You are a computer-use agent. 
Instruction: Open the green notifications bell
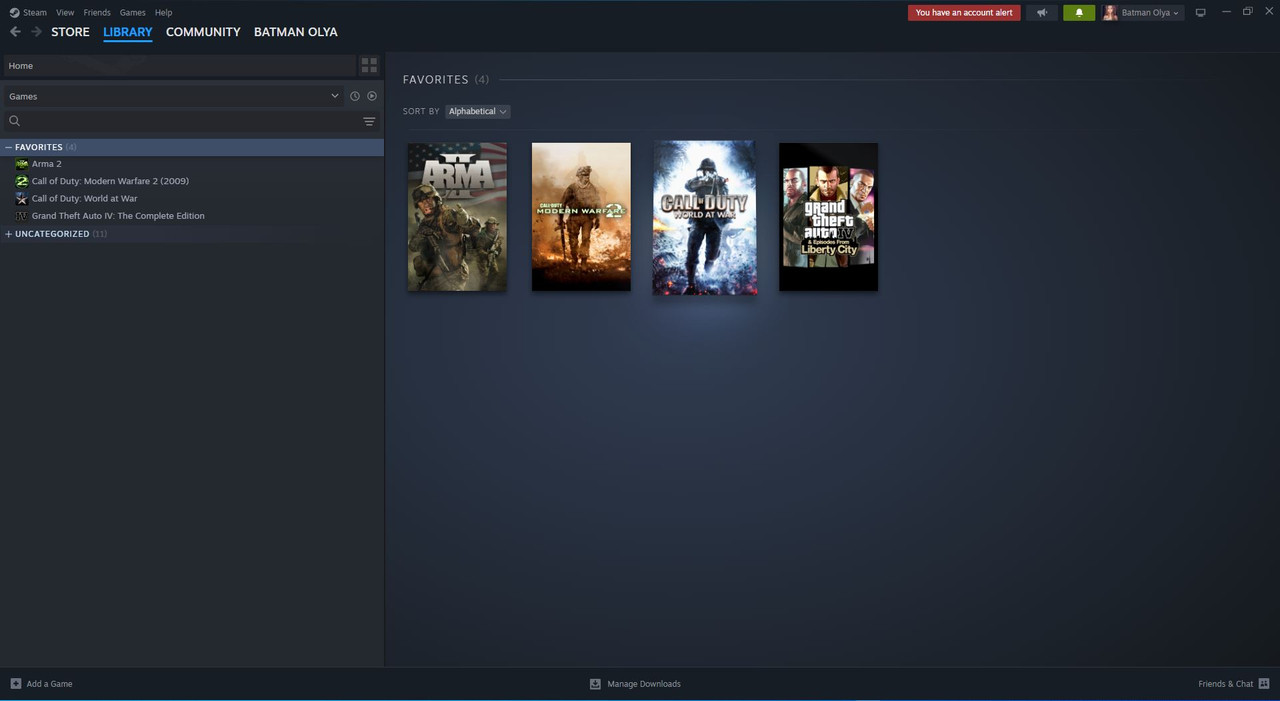1079,13
